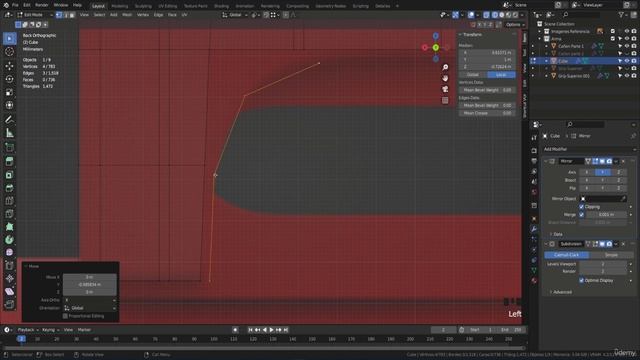This screenshot has width=640, height=360.
Task: Collapse the Arma collection in outliner
Action: pyautogui.click(x=540, y=39)
